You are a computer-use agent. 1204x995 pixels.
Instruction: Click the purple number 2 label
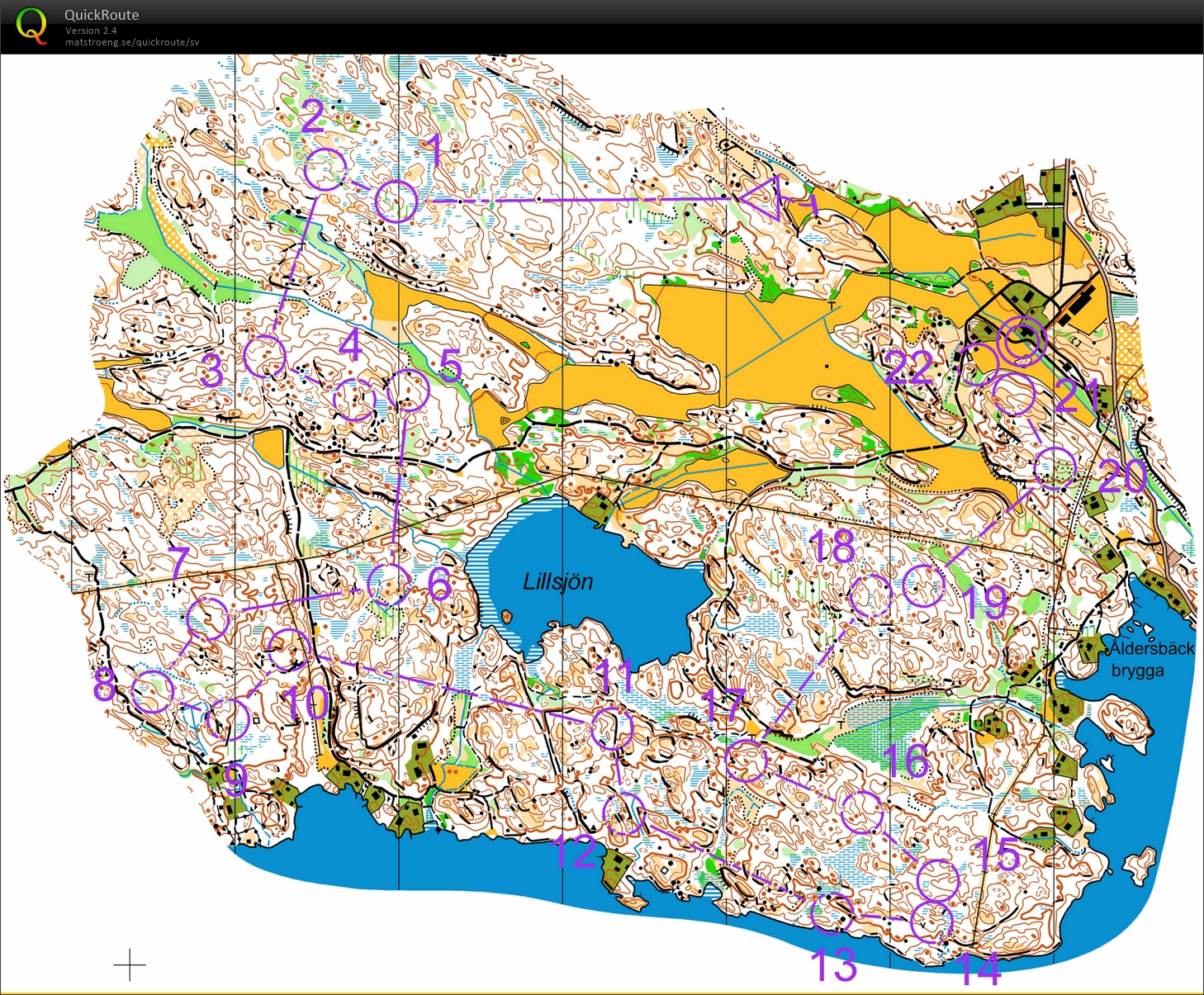pyautogui.click(x=312, y=116)
